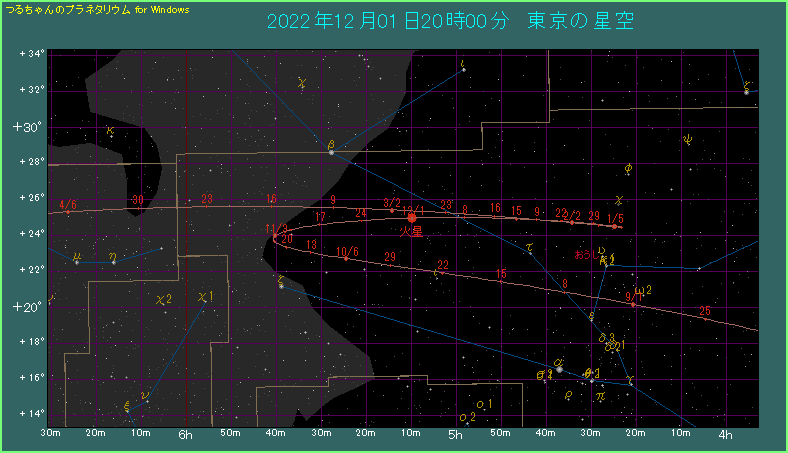
Task: Click the ι star near the top edge
Action: pos(463,70)
